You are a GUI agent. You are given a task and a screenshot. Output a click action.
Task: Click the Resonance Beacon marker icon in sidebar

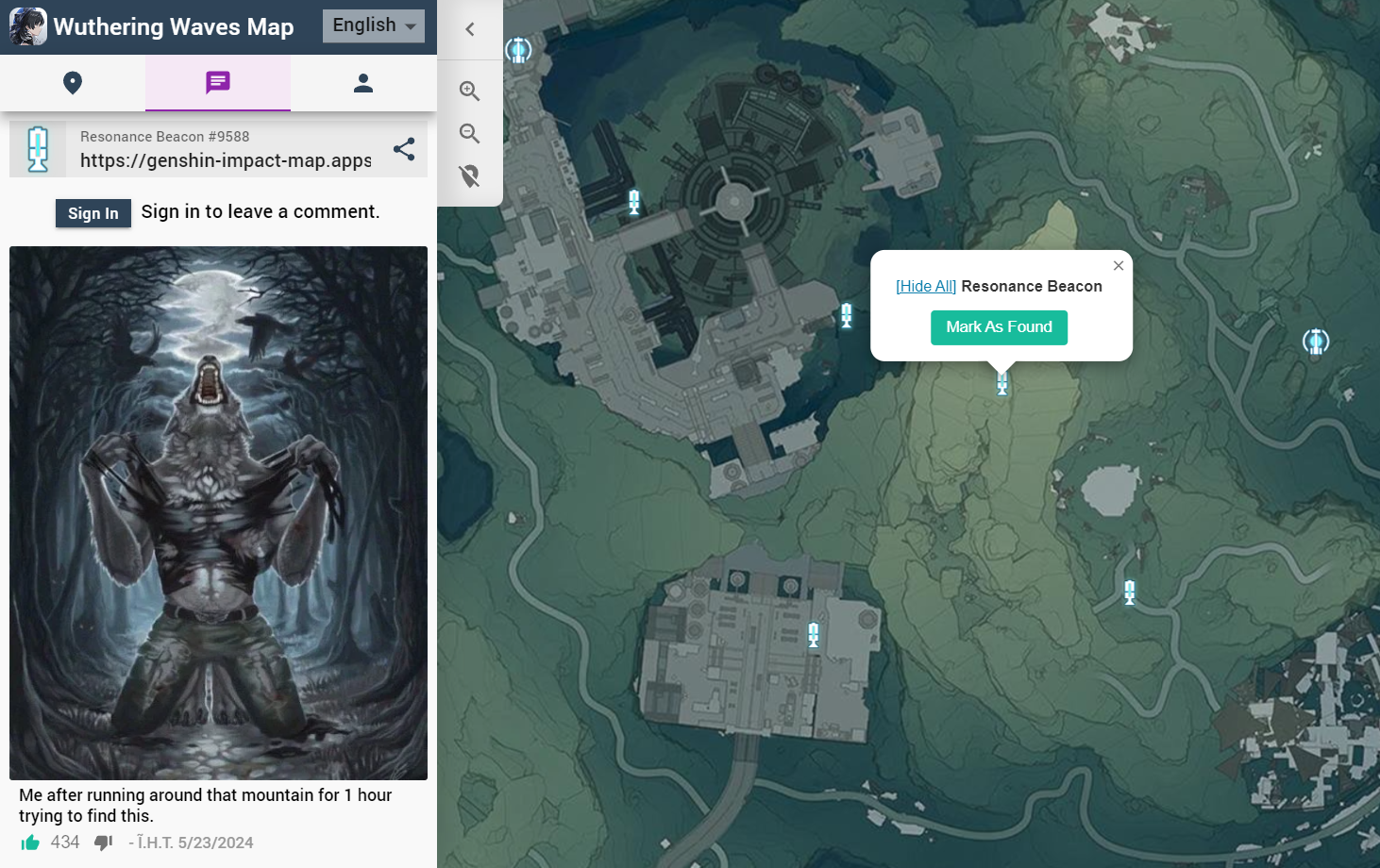[38, 149]
